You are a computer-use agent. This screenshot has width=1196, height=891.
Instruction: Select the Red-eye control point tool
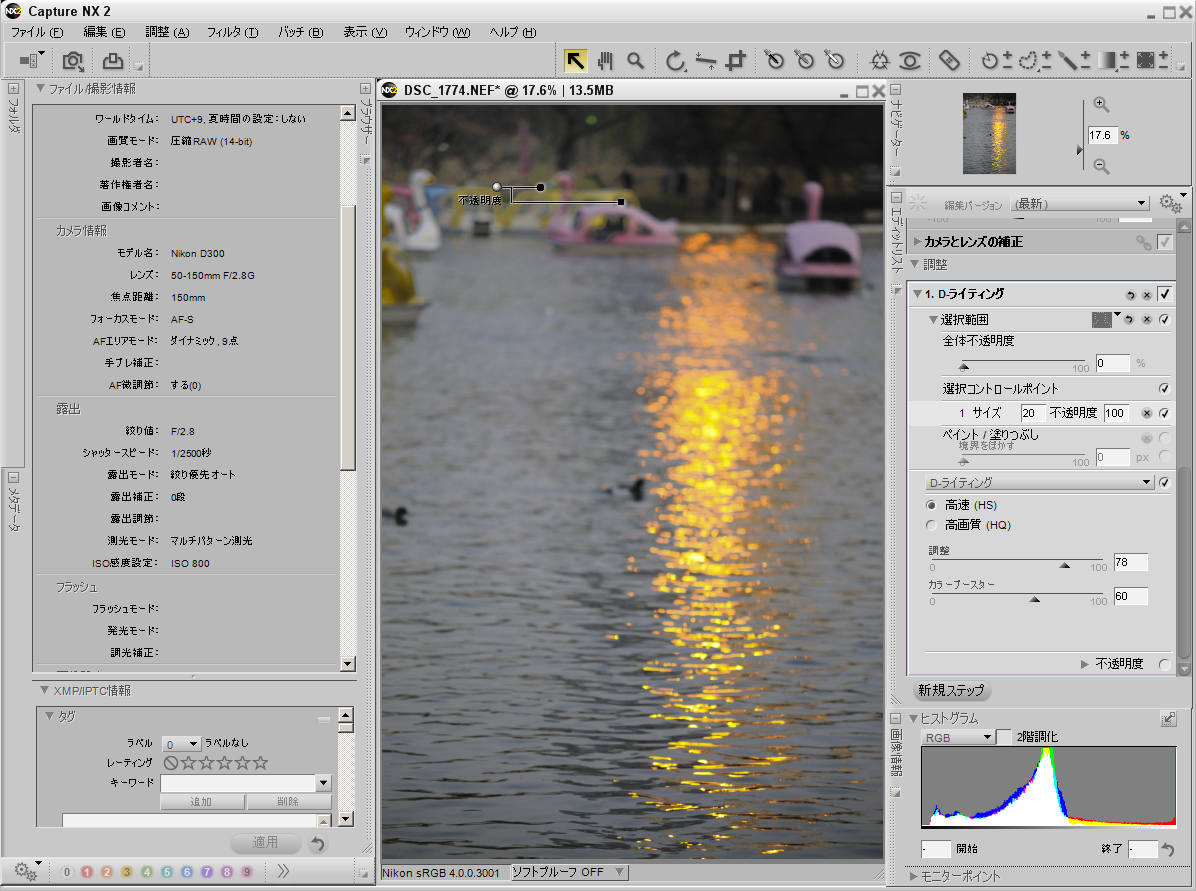[911, 60]
